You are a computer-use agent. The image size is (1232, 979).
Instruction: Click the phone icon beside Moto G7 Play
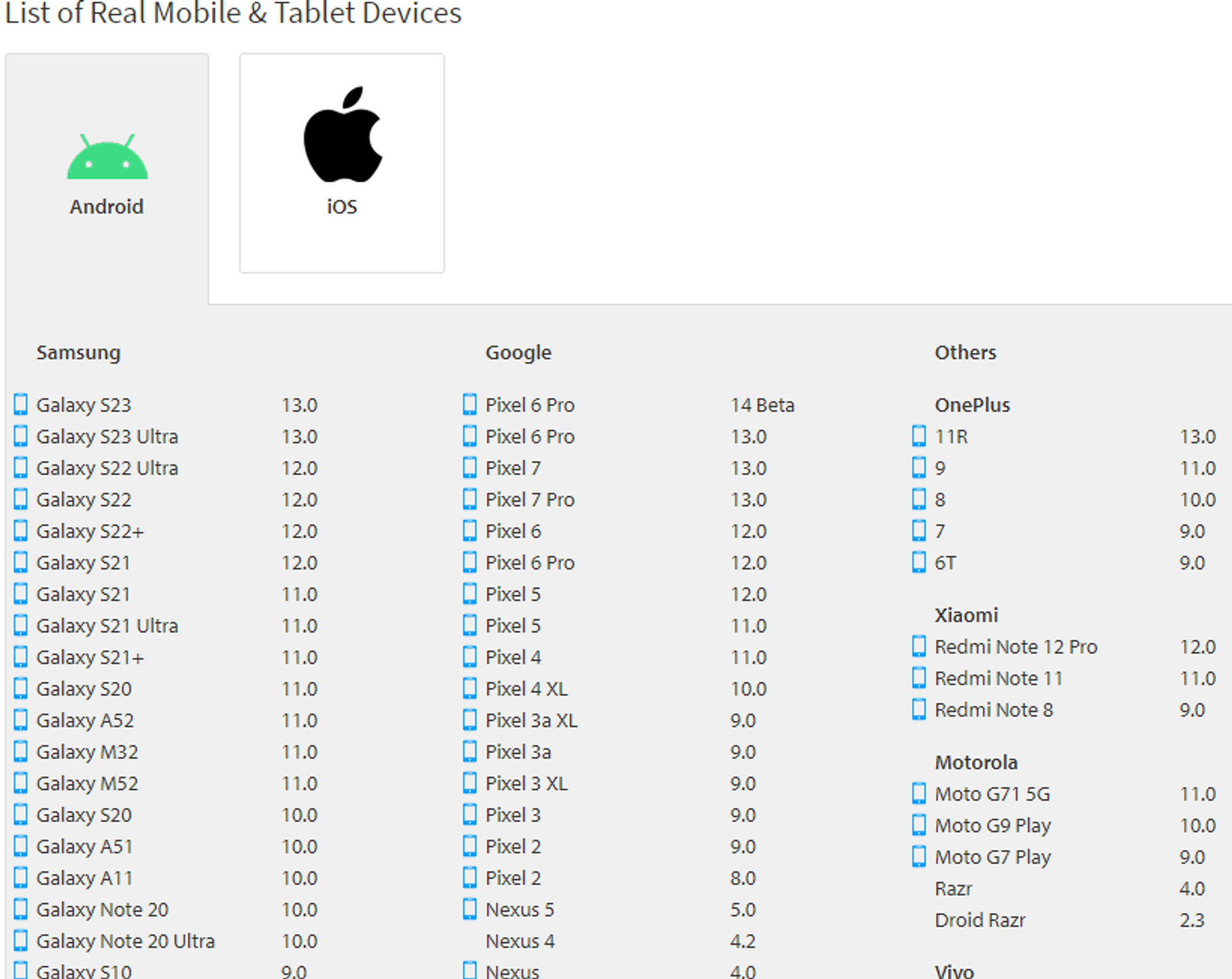tap(918, 856)
